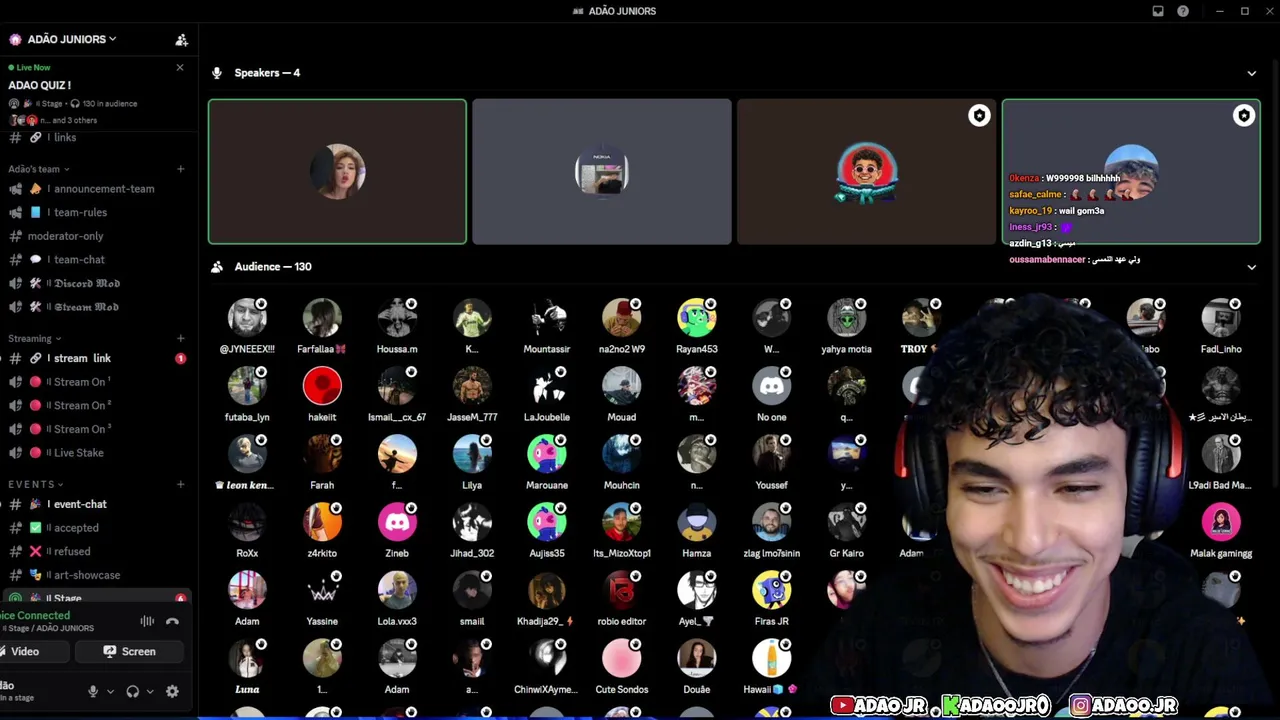Open the Discord inbox icon
The width and height of the screenshot is (1280, 720).
click(1158, 11)
